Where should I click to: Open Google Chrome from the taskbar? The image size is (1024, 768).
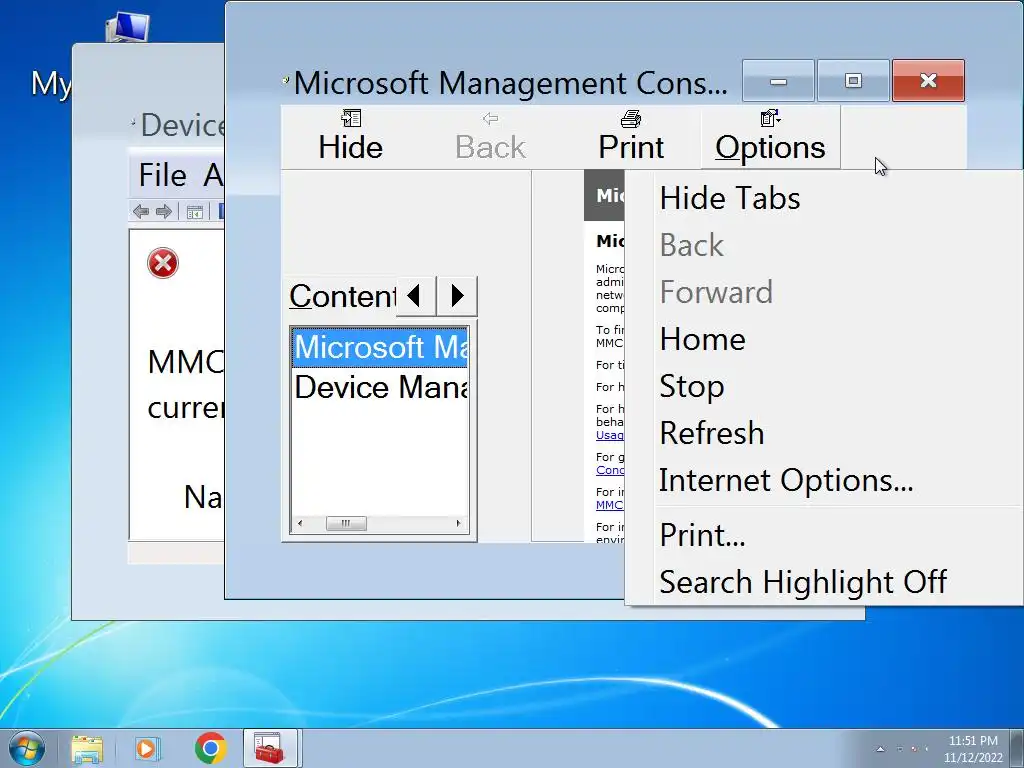coord(210,748)
